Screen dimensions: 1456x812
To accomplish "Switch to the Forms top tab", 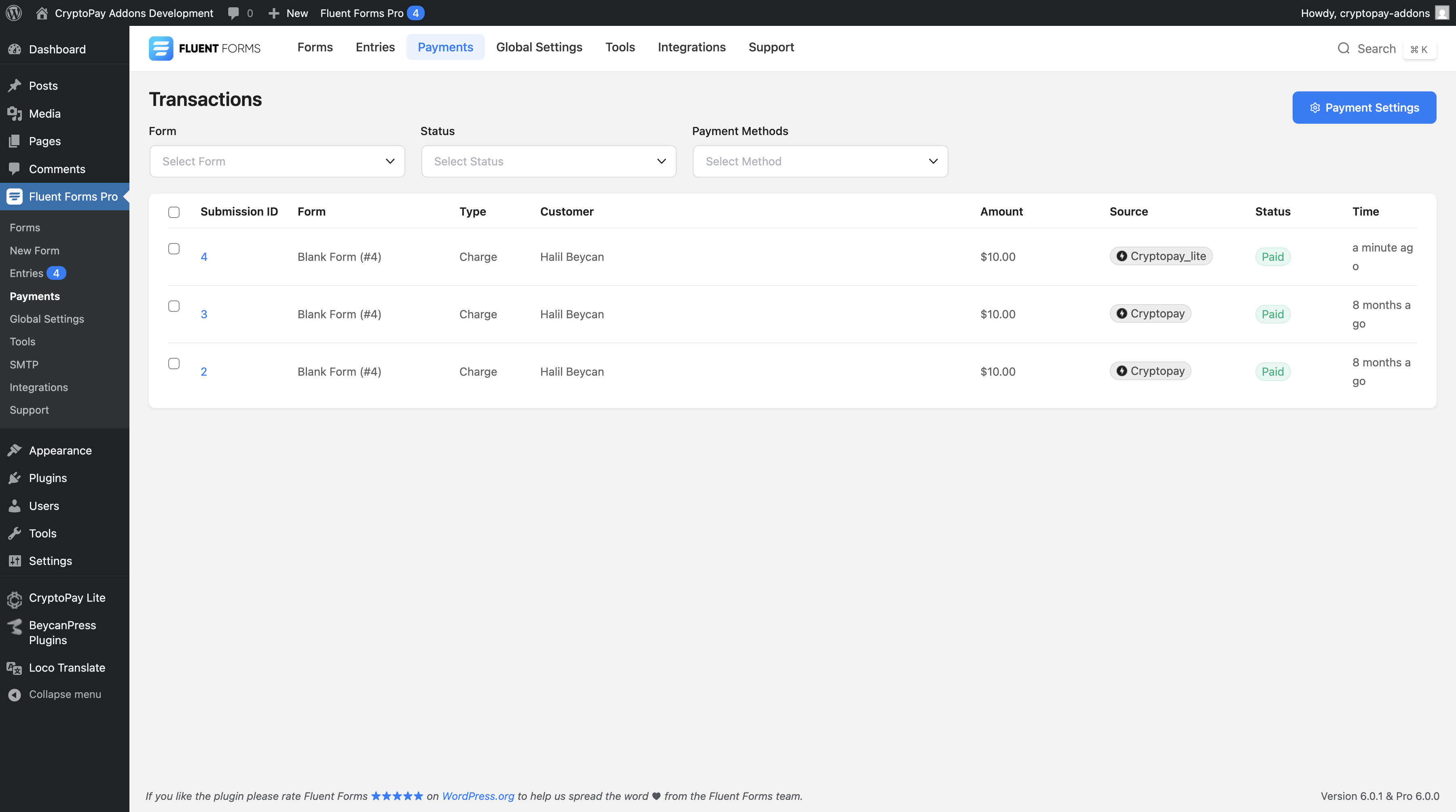I will click(315, 47).
